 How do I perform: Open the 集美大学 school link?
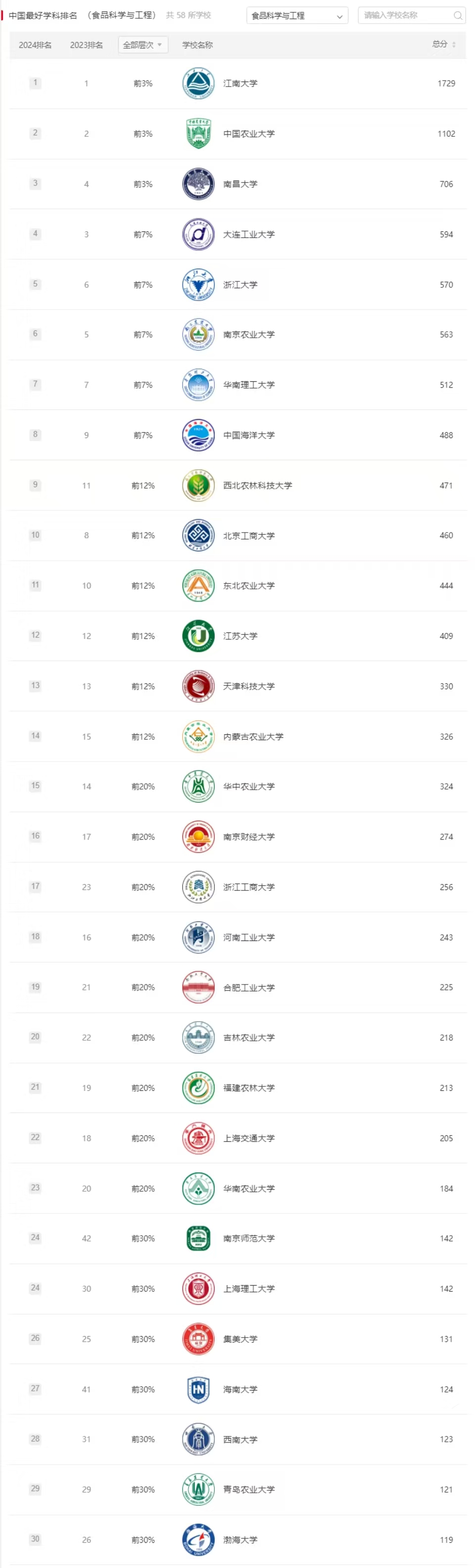pyautogui.click(x=240, y=1339)
